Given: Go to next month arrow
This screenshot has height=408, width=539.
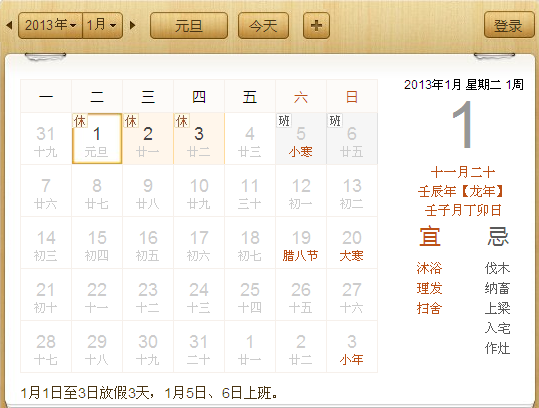Looking at the screenshot, I should [x=133, y=25].
